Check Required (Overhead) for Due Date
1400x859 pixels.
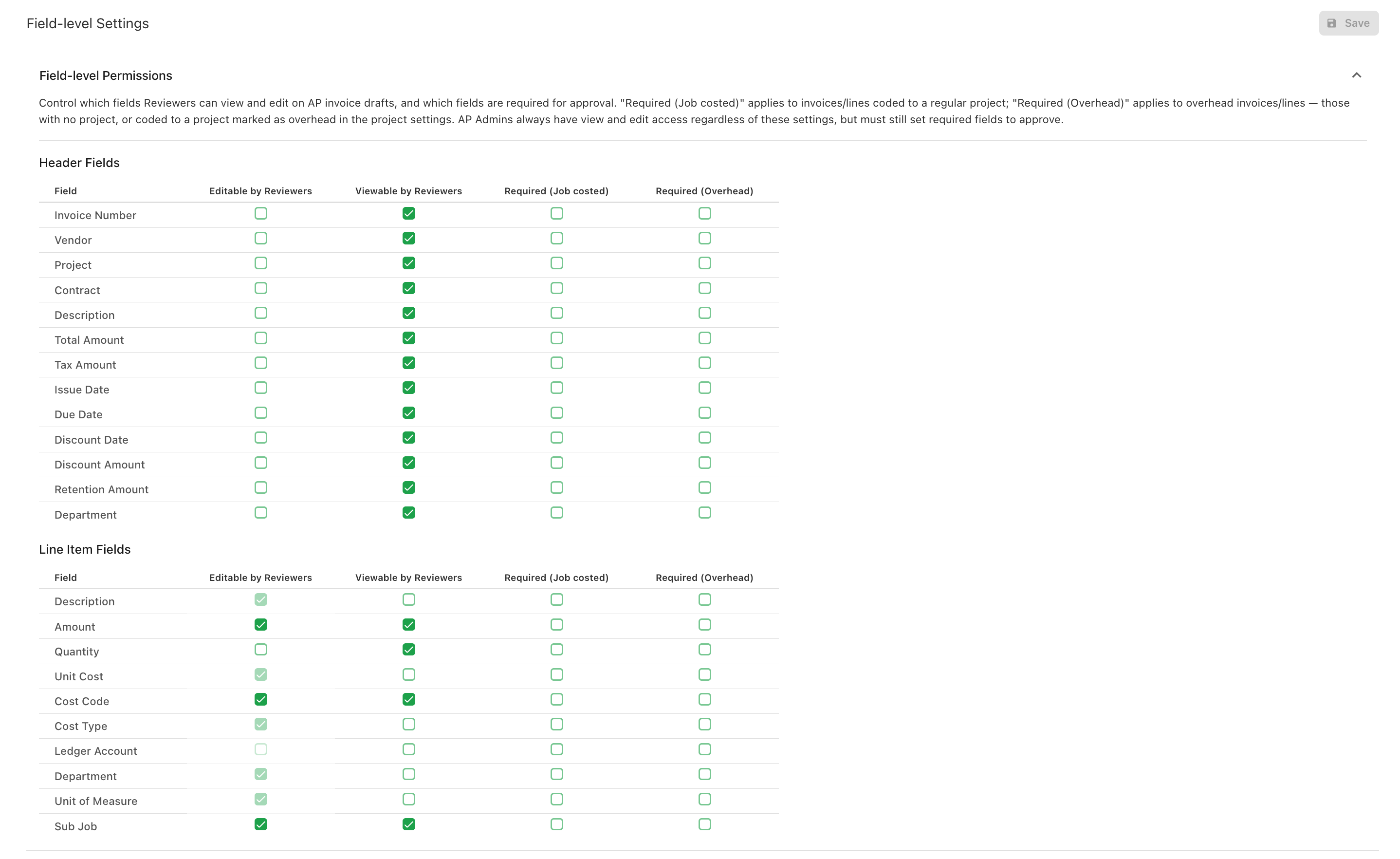coord(704,413)
